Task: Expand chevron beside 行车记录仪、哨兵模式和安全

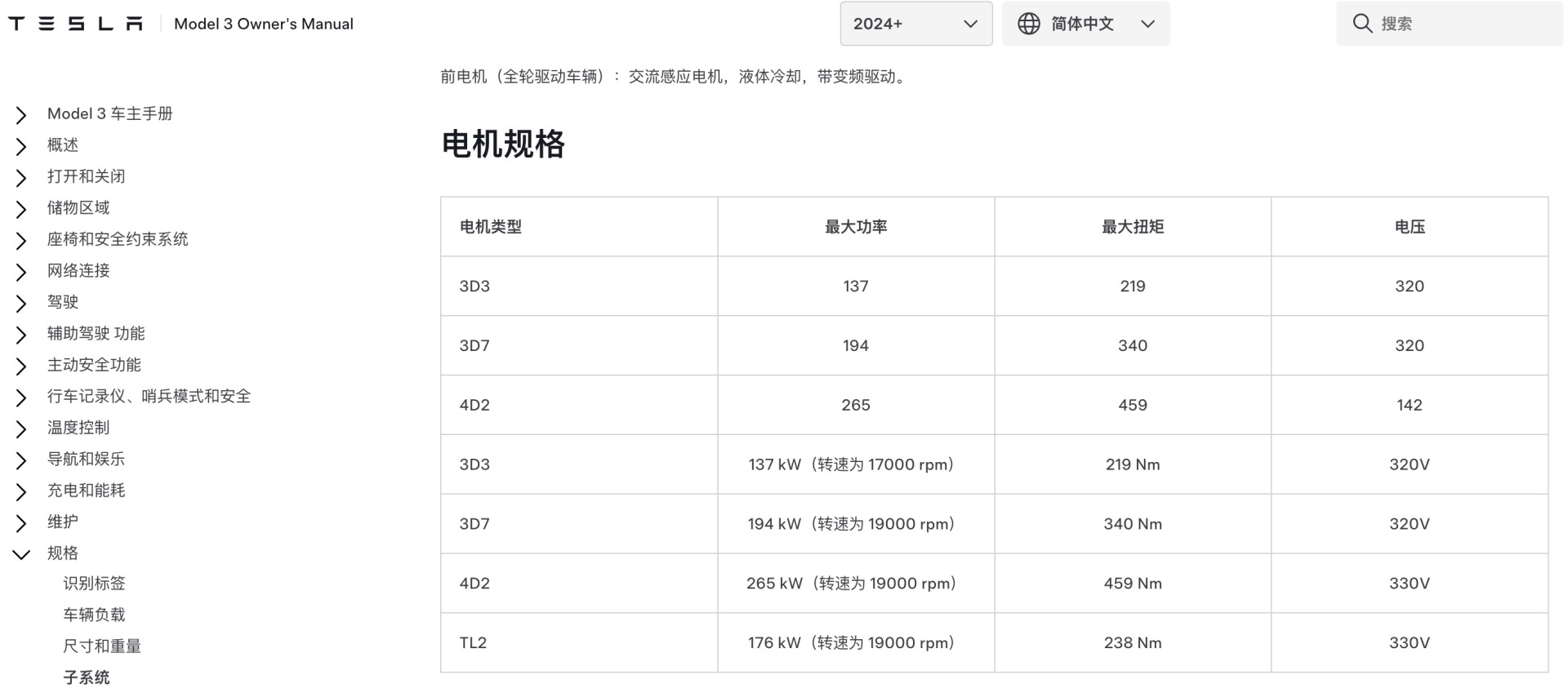Action: [x=21, y=398]
